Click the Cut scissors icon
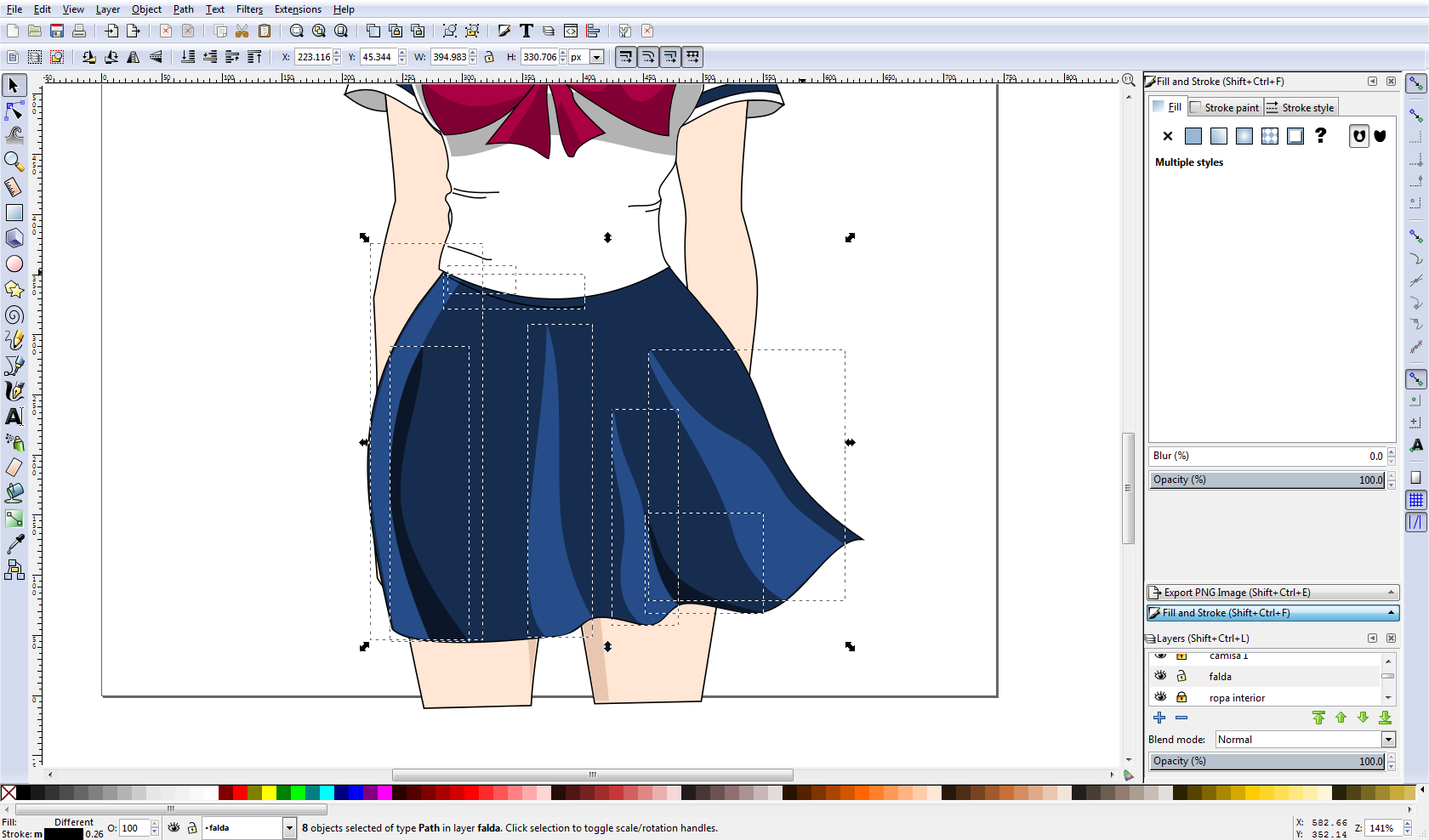Viewport: 1429px width, 840px height. (x=242, y=31)
